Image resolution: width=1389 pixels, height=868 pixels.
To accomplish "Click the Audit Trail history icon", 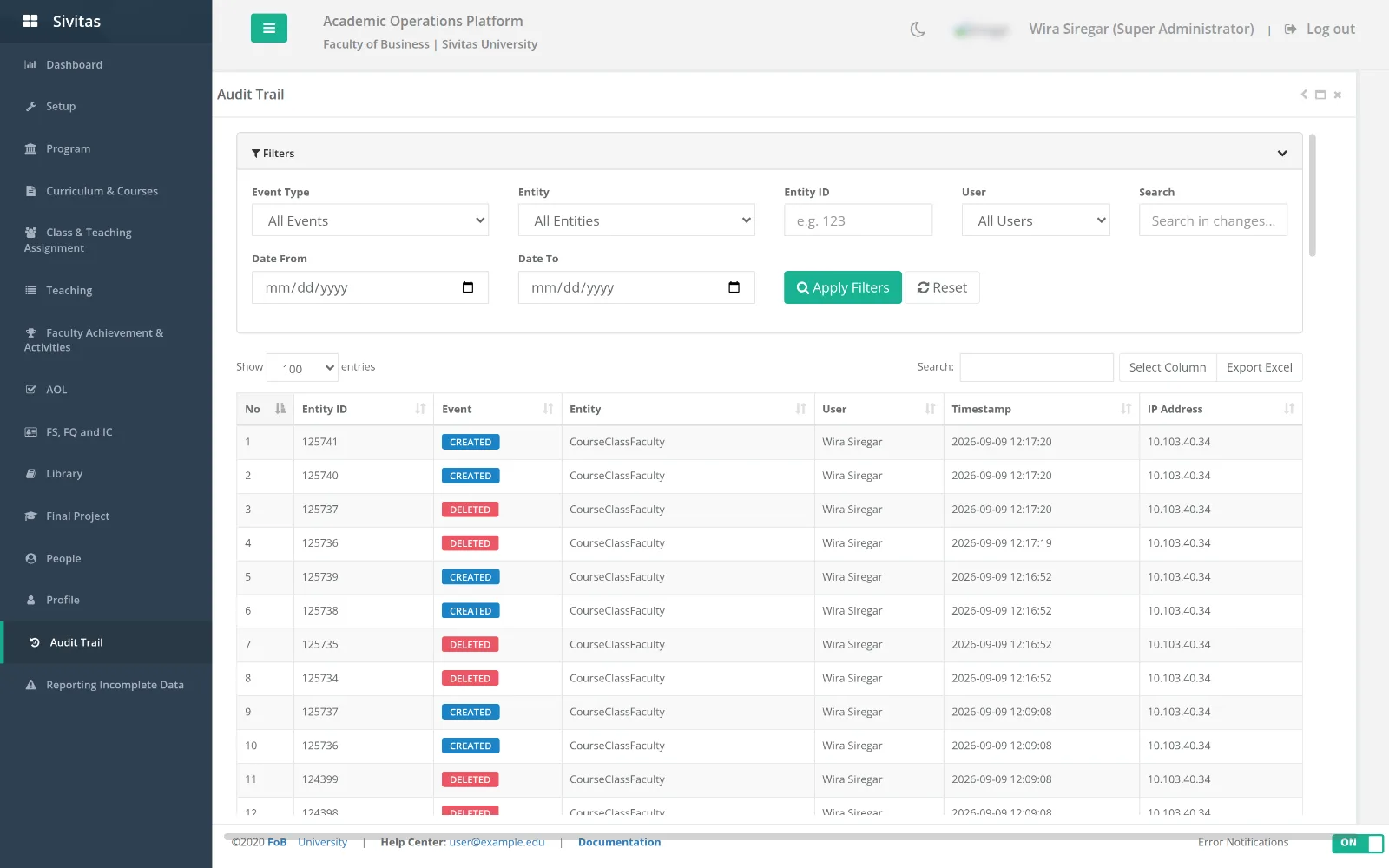I will click(x=35, y=642).
